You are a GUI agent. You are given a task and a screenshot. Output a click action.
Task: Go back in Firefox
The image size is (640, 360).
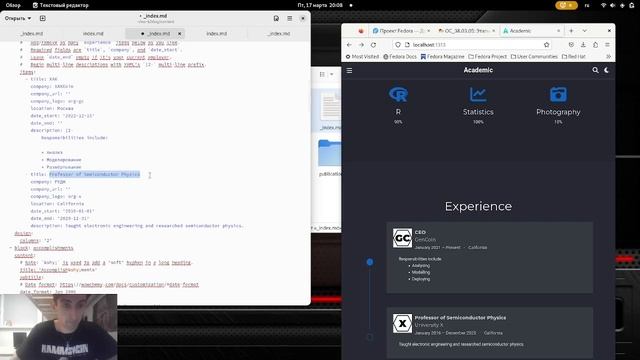[x=349, y=44]
